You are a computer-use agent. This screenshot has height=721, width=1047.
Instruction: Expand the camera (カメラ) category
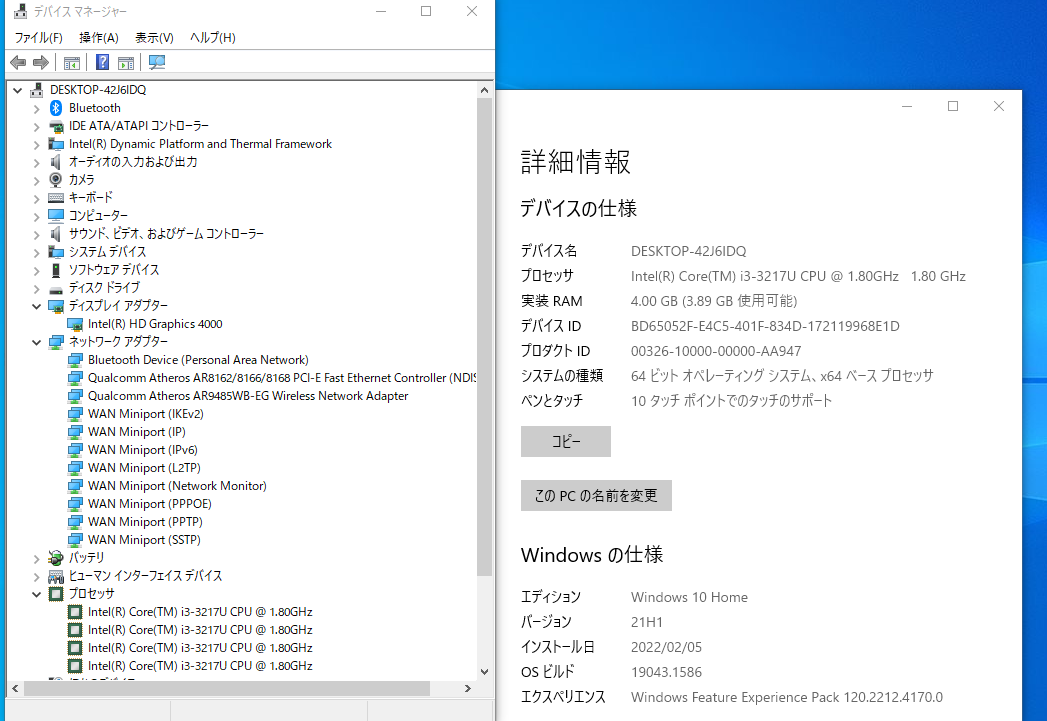[x=37, y=180]
